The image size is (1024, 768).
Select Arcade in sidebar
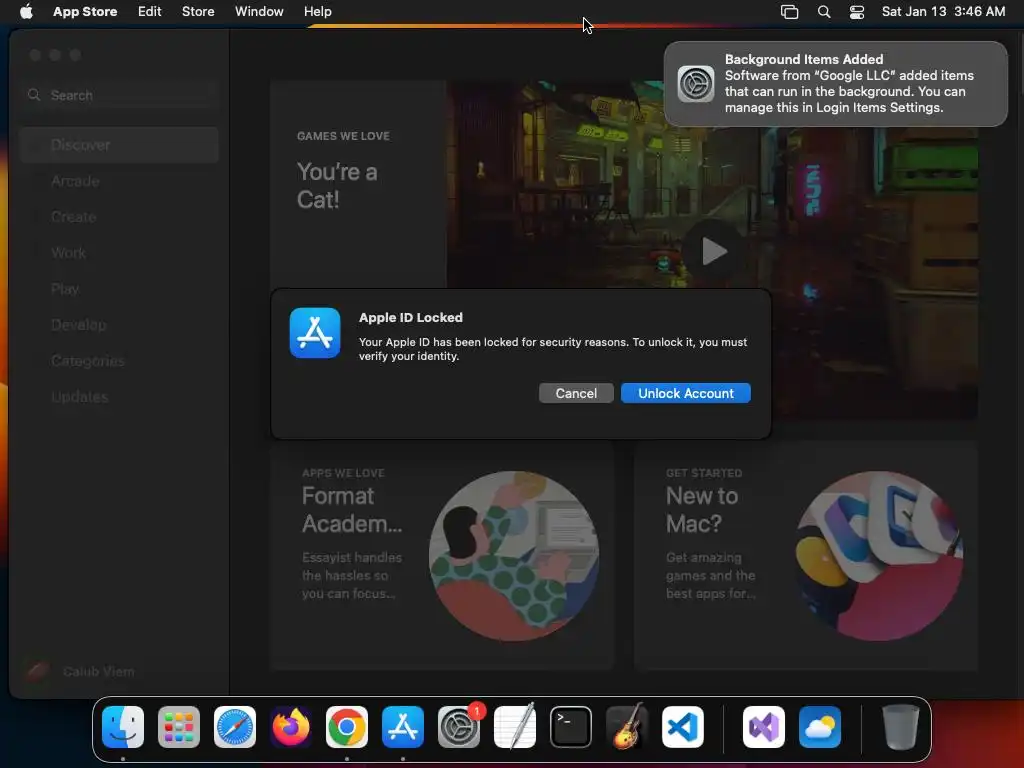coord(119,181)
